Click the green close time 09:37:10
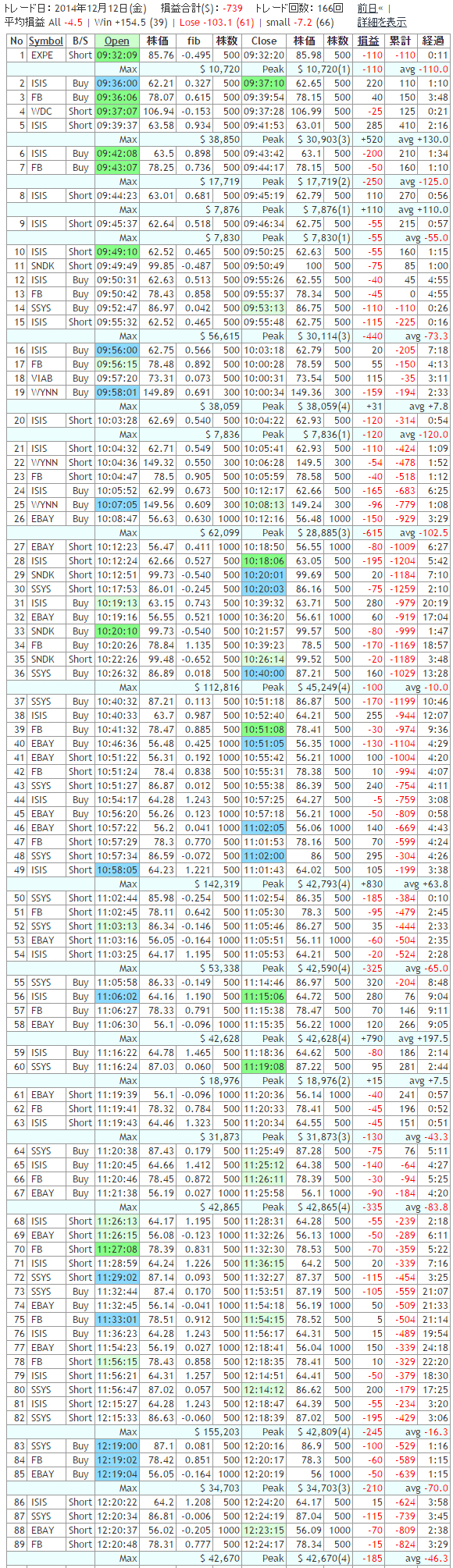The height and width of the screenshot is (1568, 453). [264, 84]
